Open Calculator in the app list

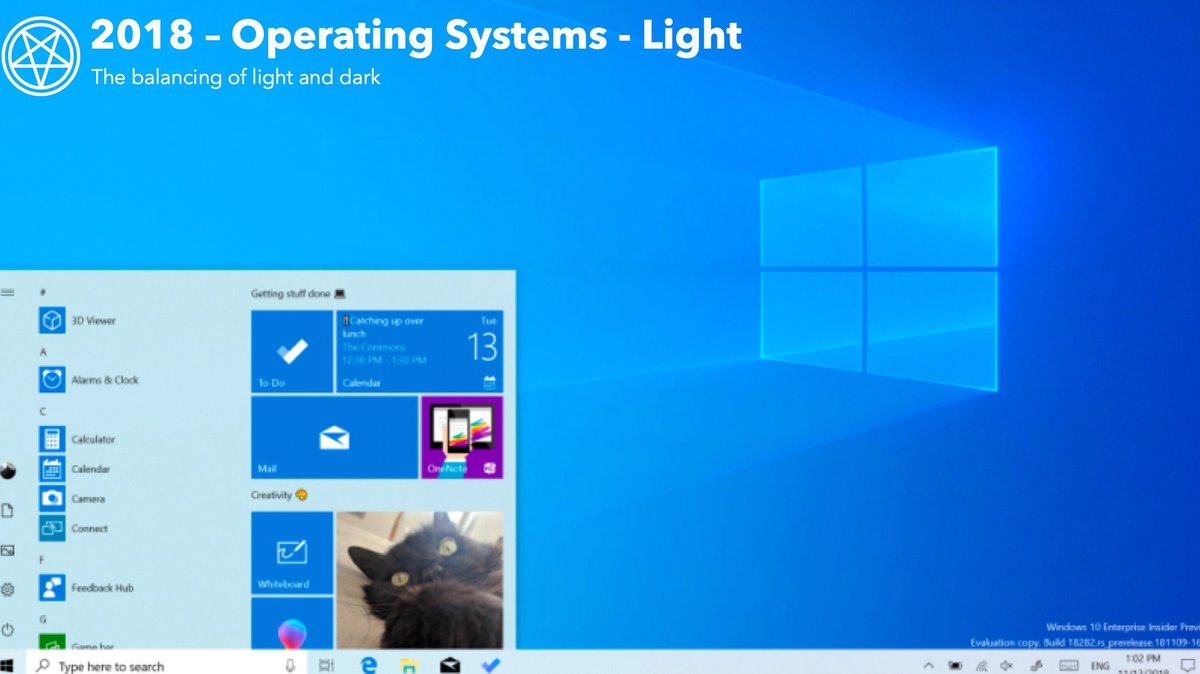click(x=78, y=439)
